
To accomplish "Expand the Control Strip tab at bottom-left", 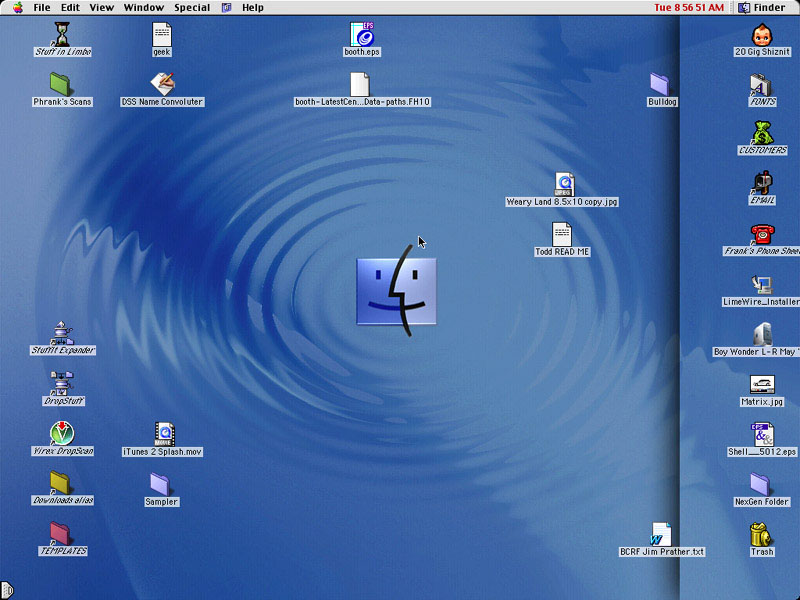I will (x=6, y=590).
